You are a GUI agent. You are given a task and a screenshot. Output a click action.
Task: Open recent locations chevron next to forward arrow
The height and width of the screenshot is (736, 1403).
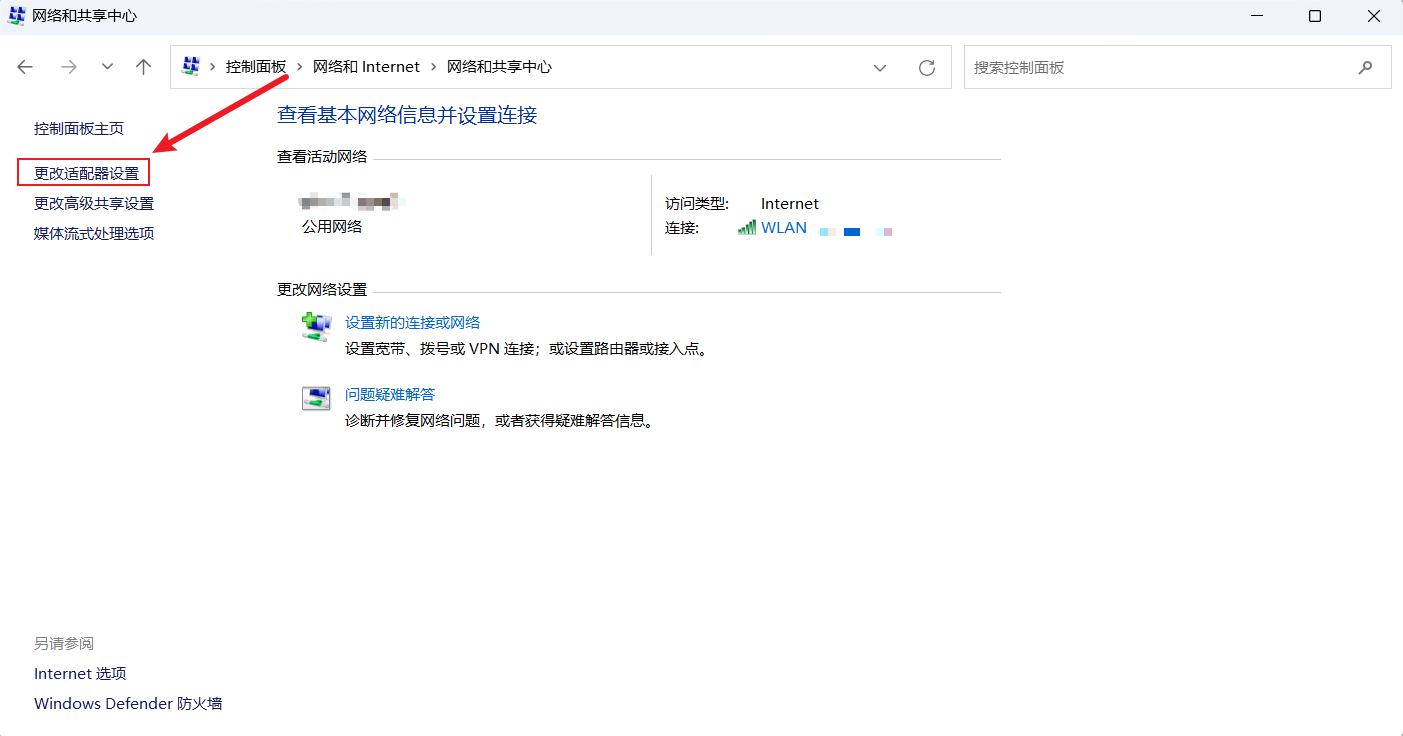point(107,67)
